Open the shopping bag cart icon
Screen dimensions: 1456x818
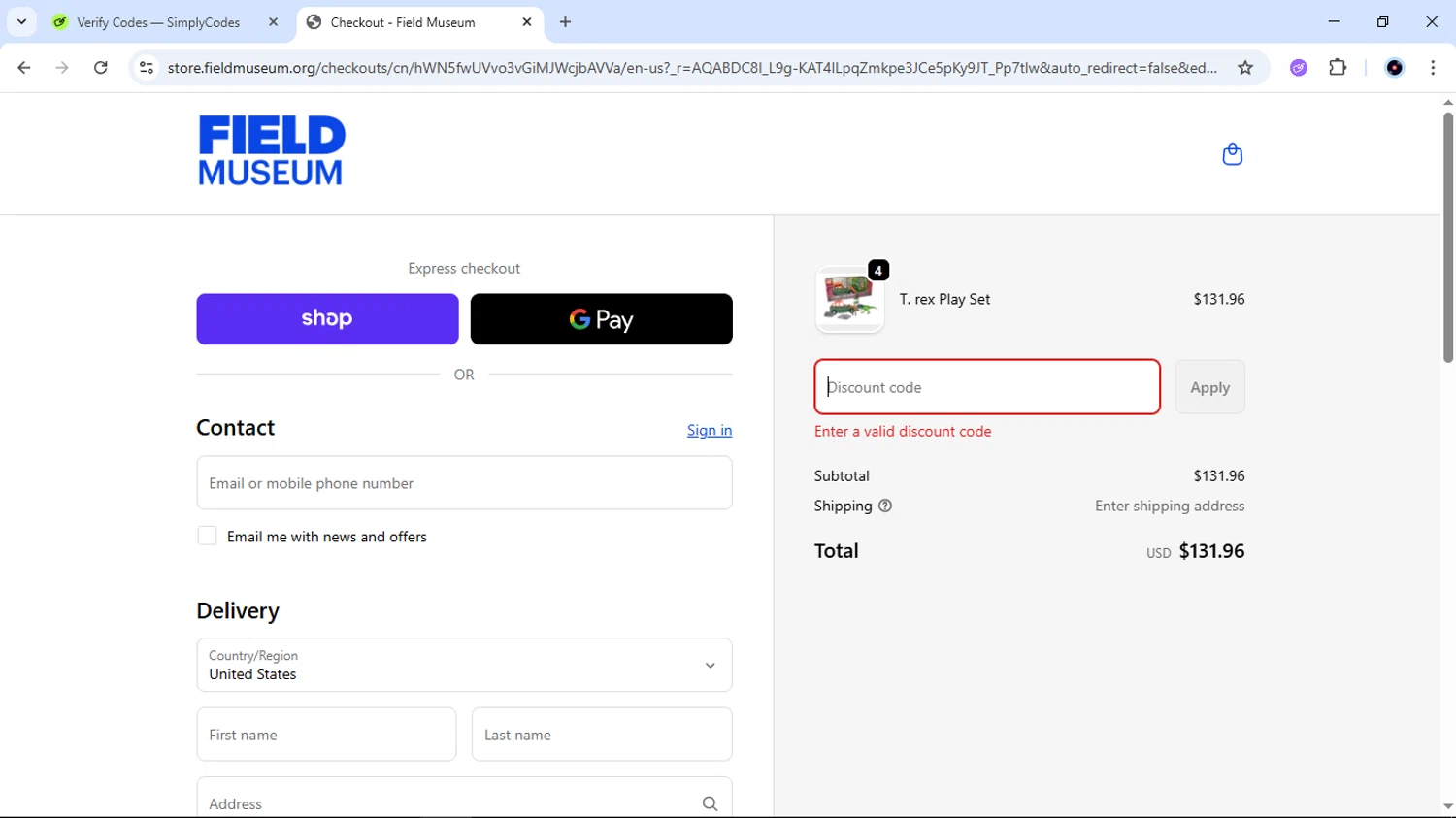(1232, 154)
